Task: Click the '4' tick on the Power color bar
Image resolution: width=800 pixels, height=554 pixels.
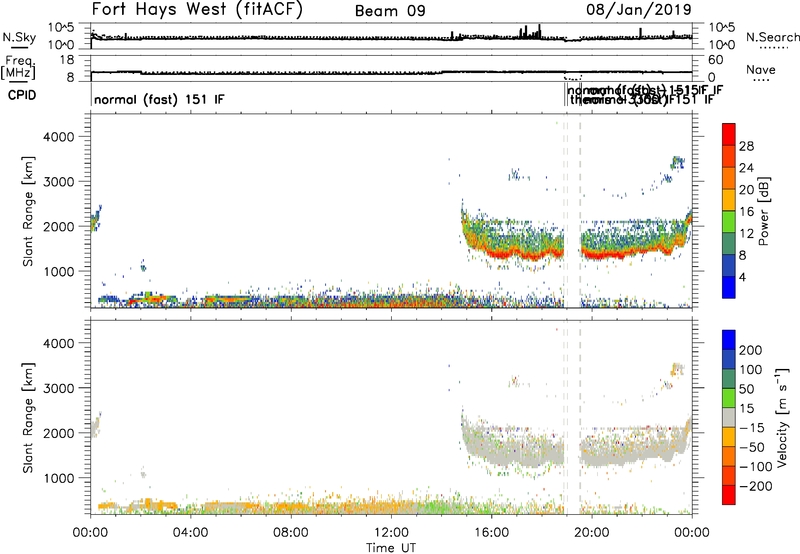Action: (x=742, y=277)
